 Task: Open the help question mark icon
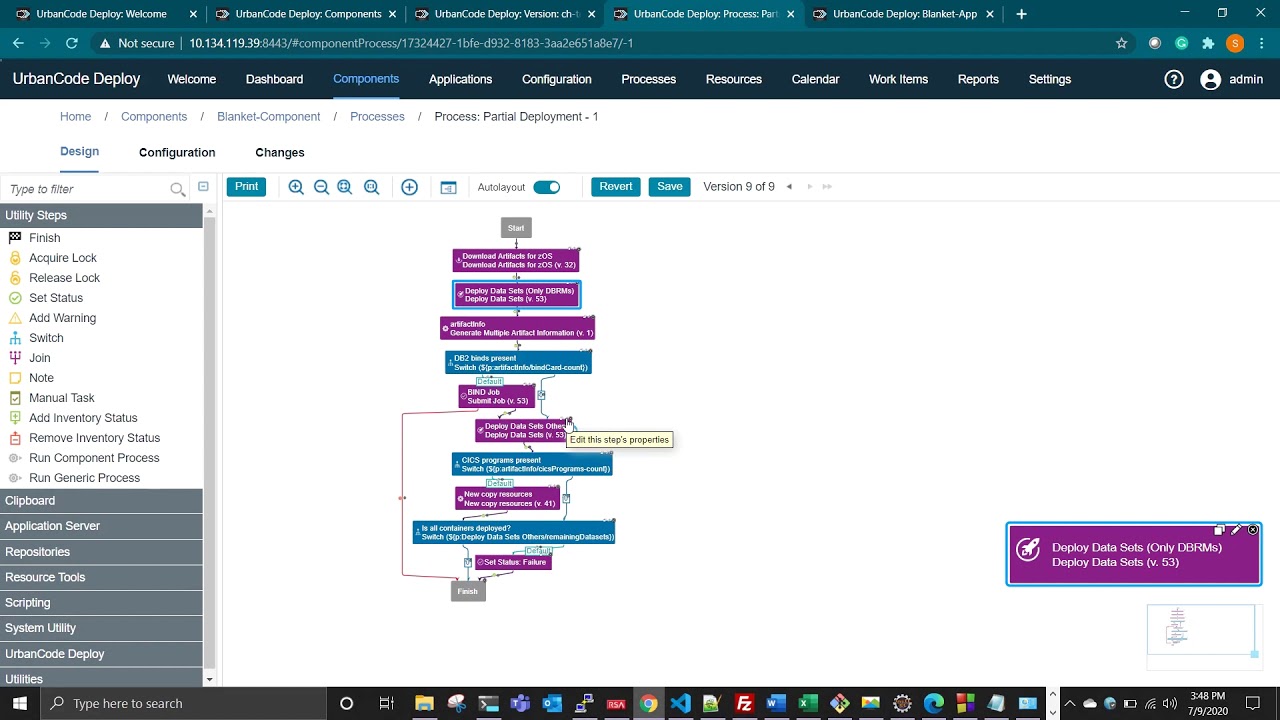[1174, 79]
